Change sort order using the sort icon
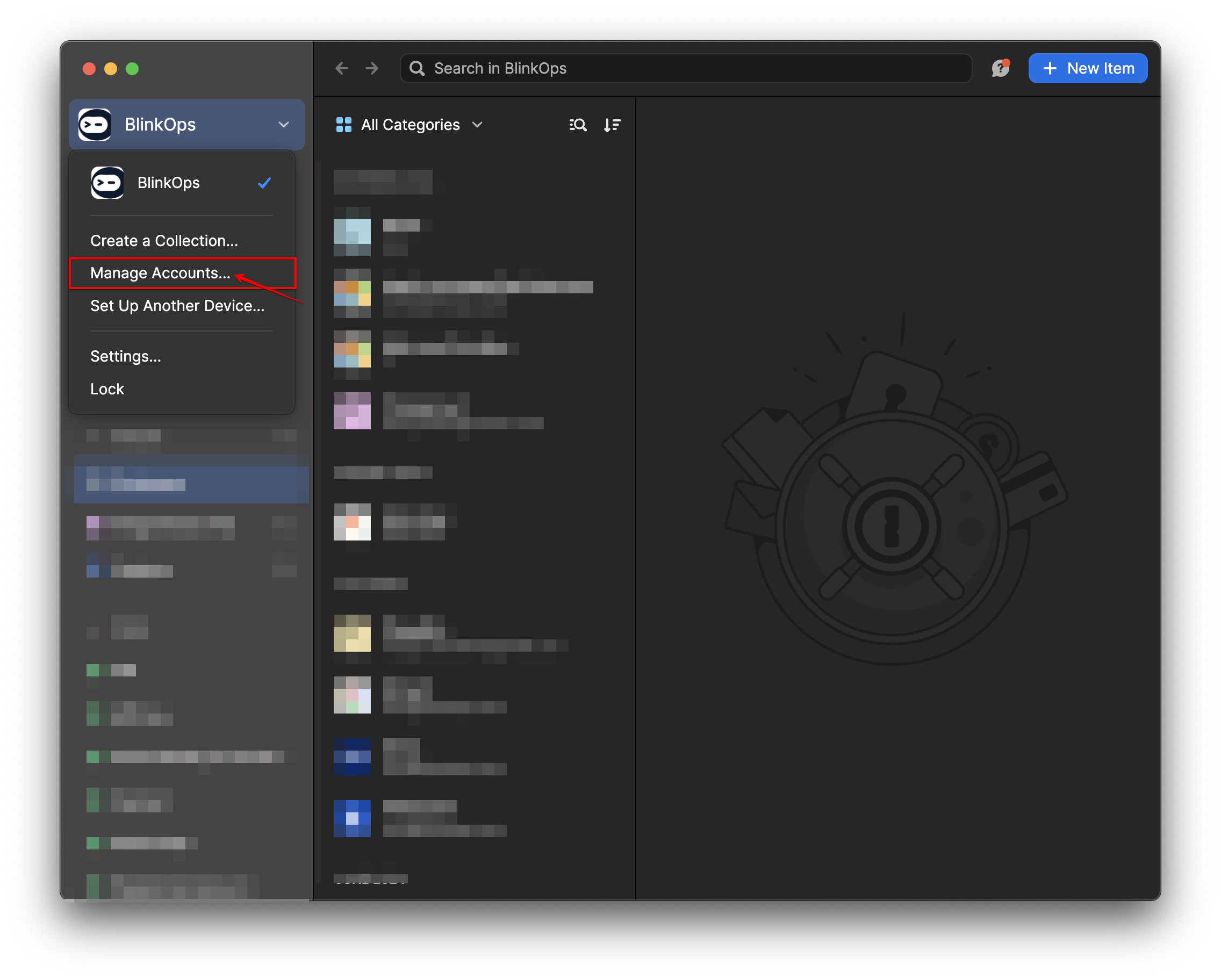1221x980 pixels. coord(612,125)
